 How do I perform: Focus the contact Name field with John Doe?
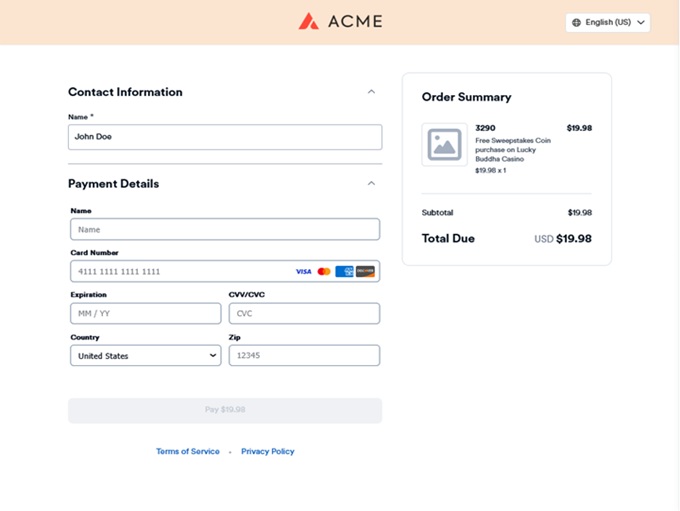click(x=225, y=137)
